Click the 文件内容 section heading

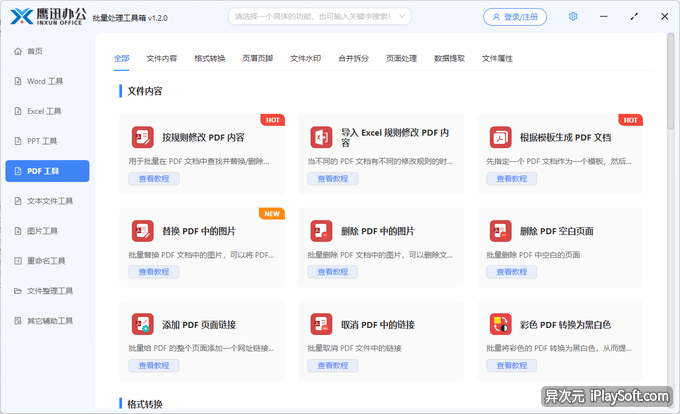point(145,91)
